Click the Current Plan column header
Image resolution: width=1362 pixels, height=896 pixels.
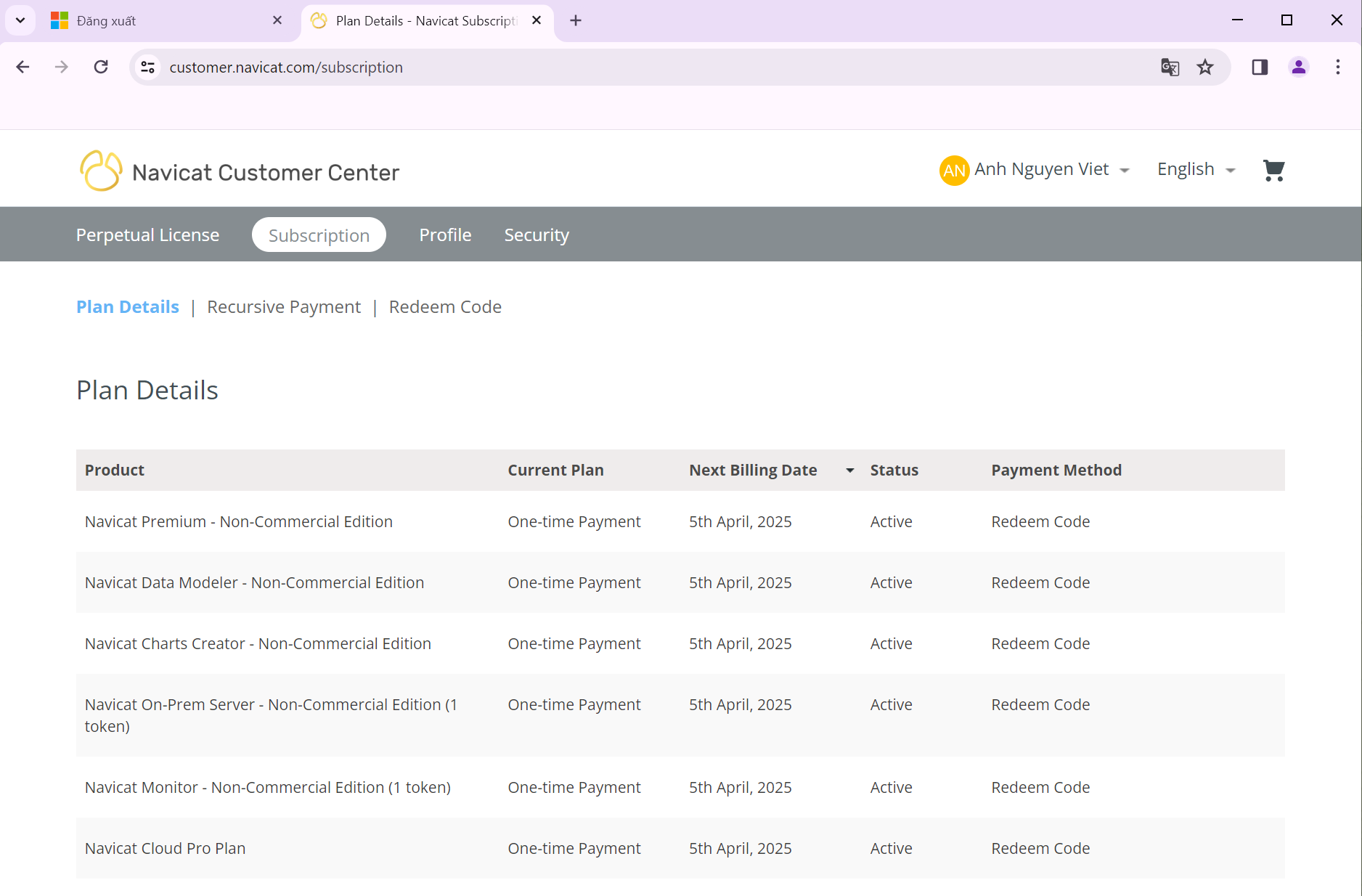555,471
